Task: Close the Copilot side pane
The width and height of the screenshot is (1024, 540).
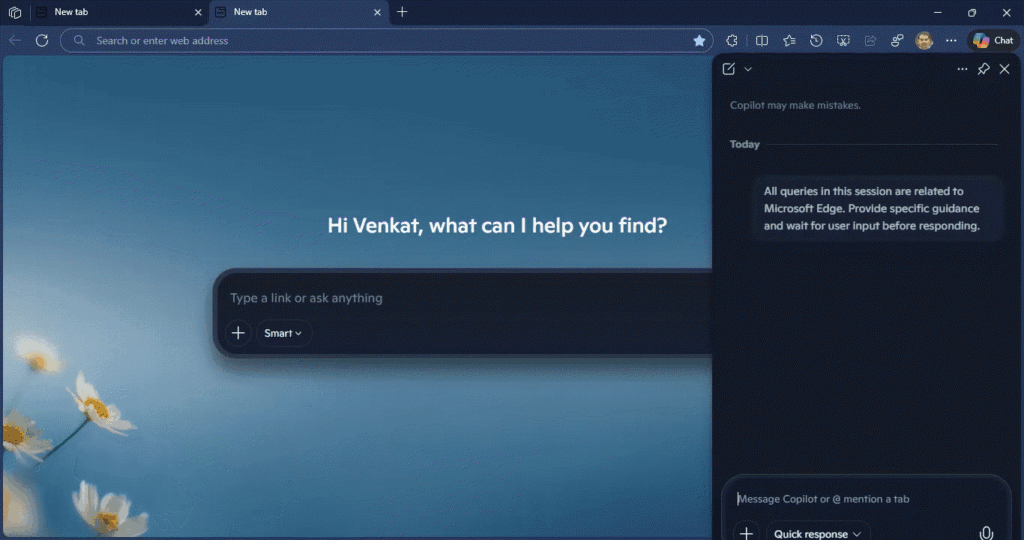Action: pos(1004,69)
